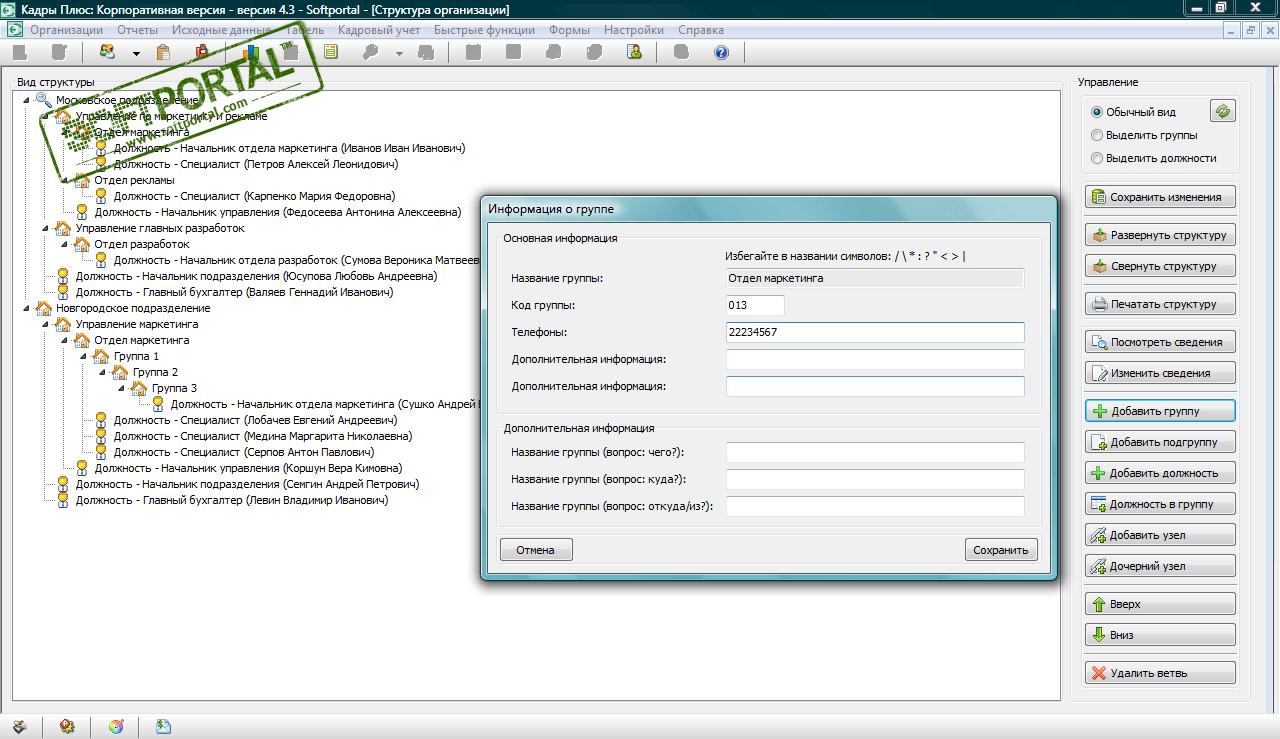
Task: Move the branch down with Вниз
Action: click(x=1160, y=634)
